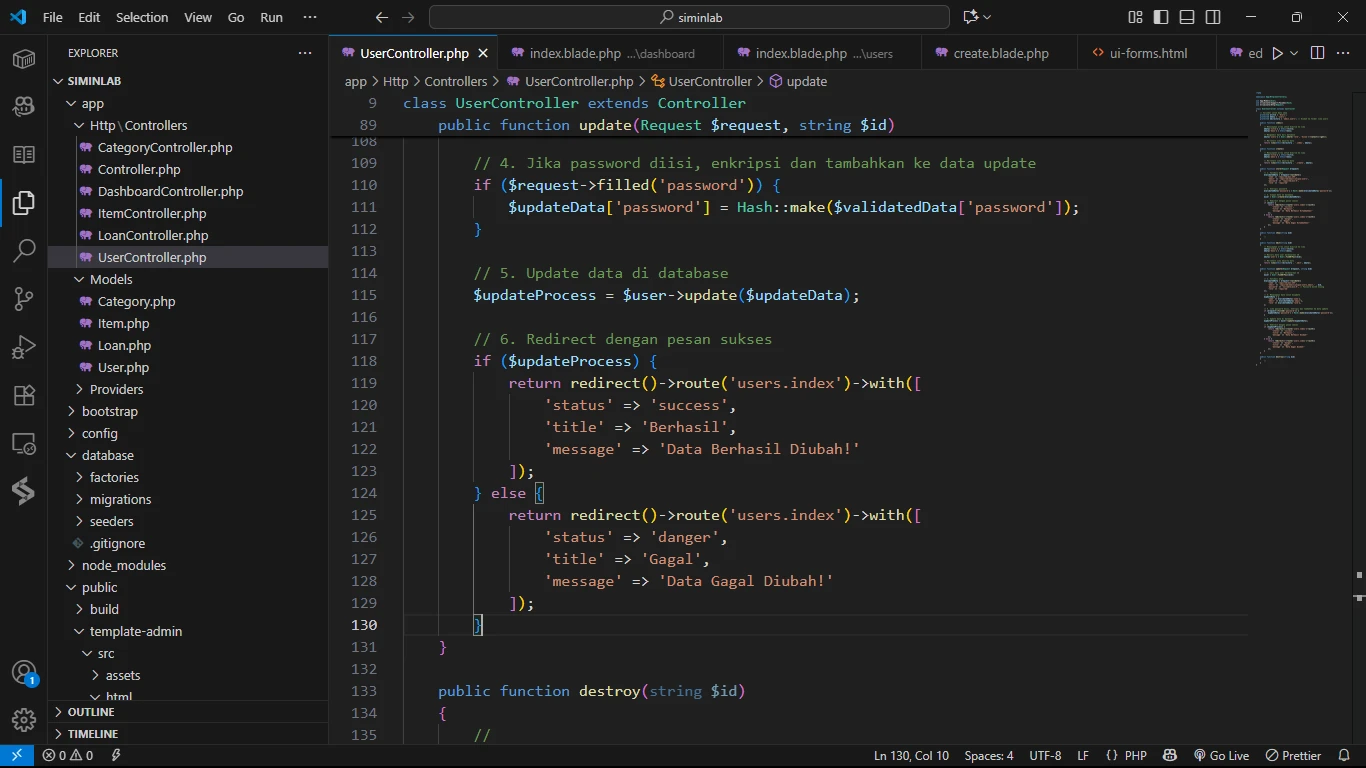Click the Manage gear icon

coord(24,719)
